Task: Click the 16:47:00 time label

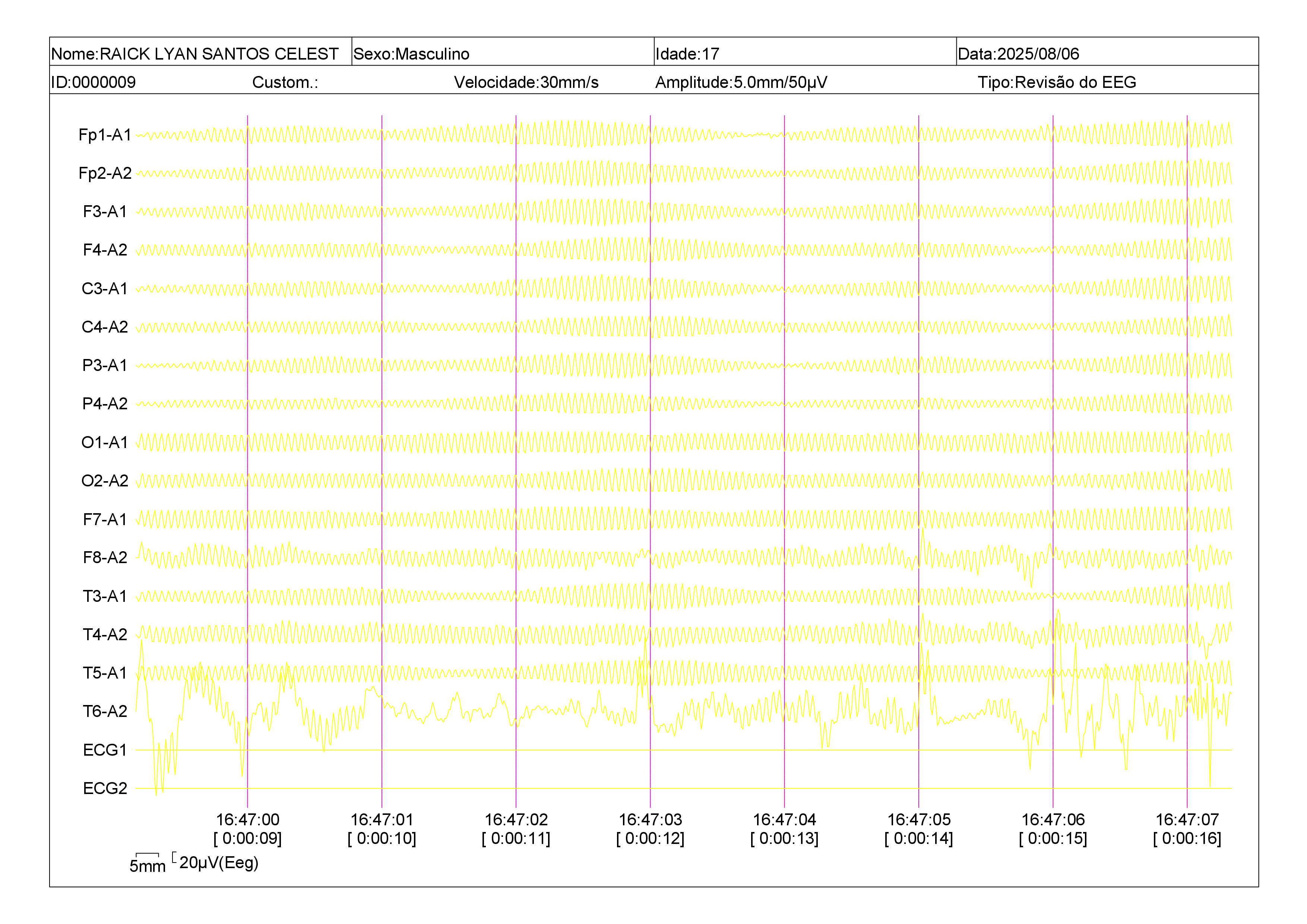Action: click(248, 819)
